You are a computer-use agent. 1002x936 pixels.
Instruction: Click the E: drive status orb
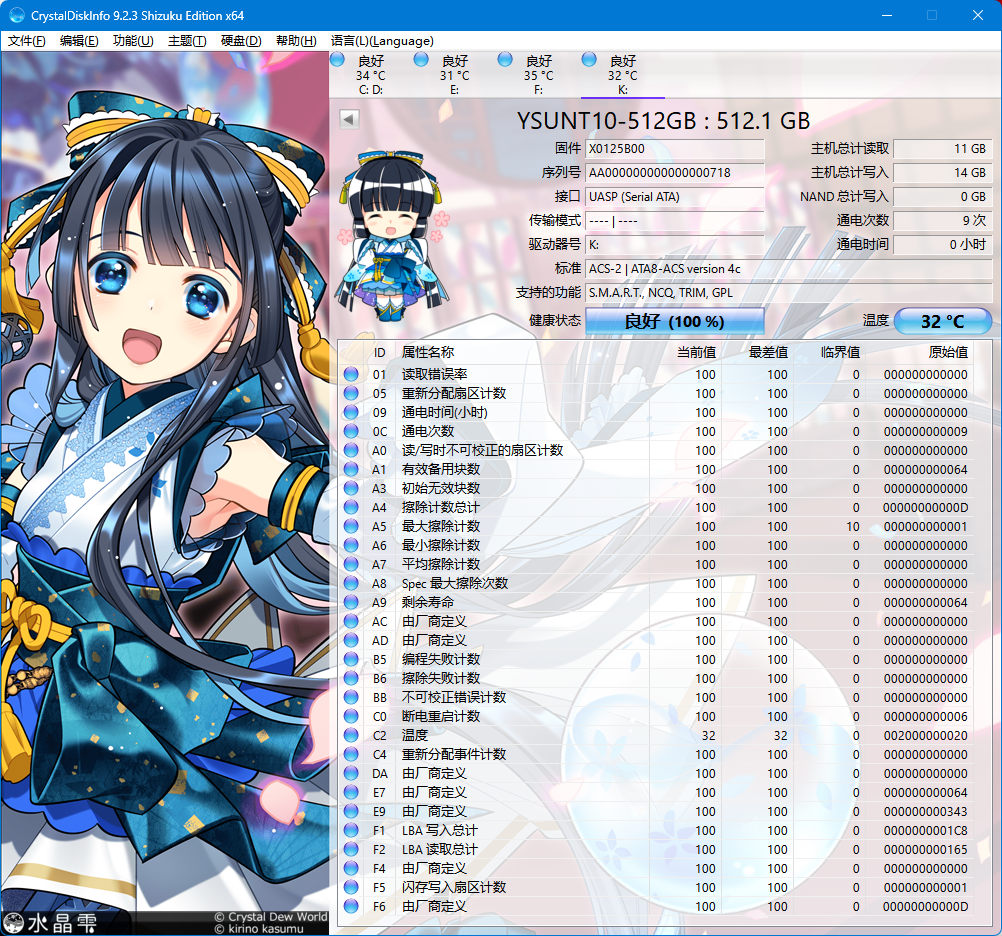pos(422,60)
